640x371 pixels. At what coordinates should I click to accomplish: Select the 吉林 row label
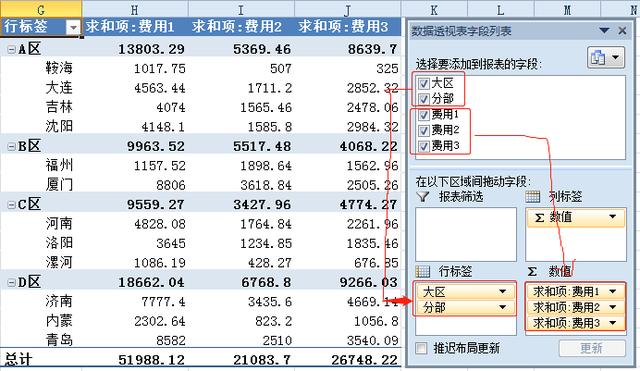pyautogui.click(x=59, y=107)
